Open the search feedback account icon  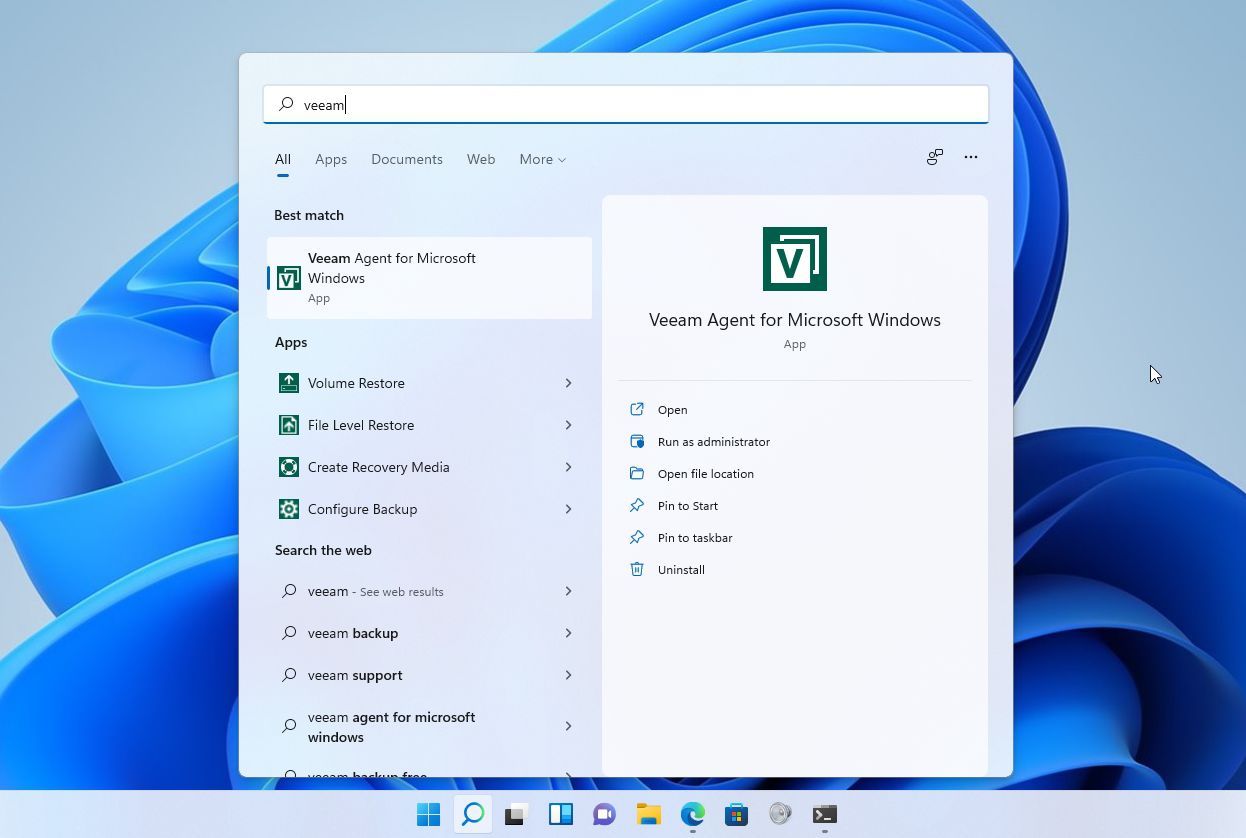934,157
